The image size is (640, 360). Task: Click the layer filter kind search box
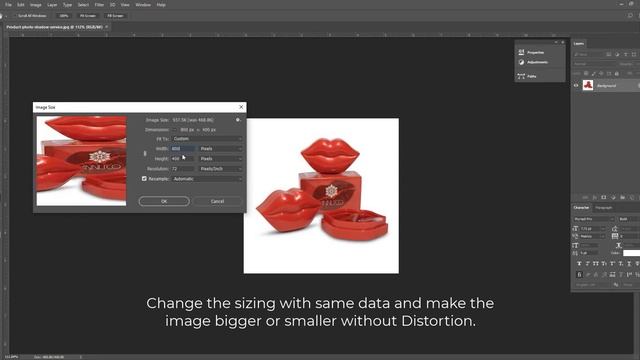click(x=588, y=54)
